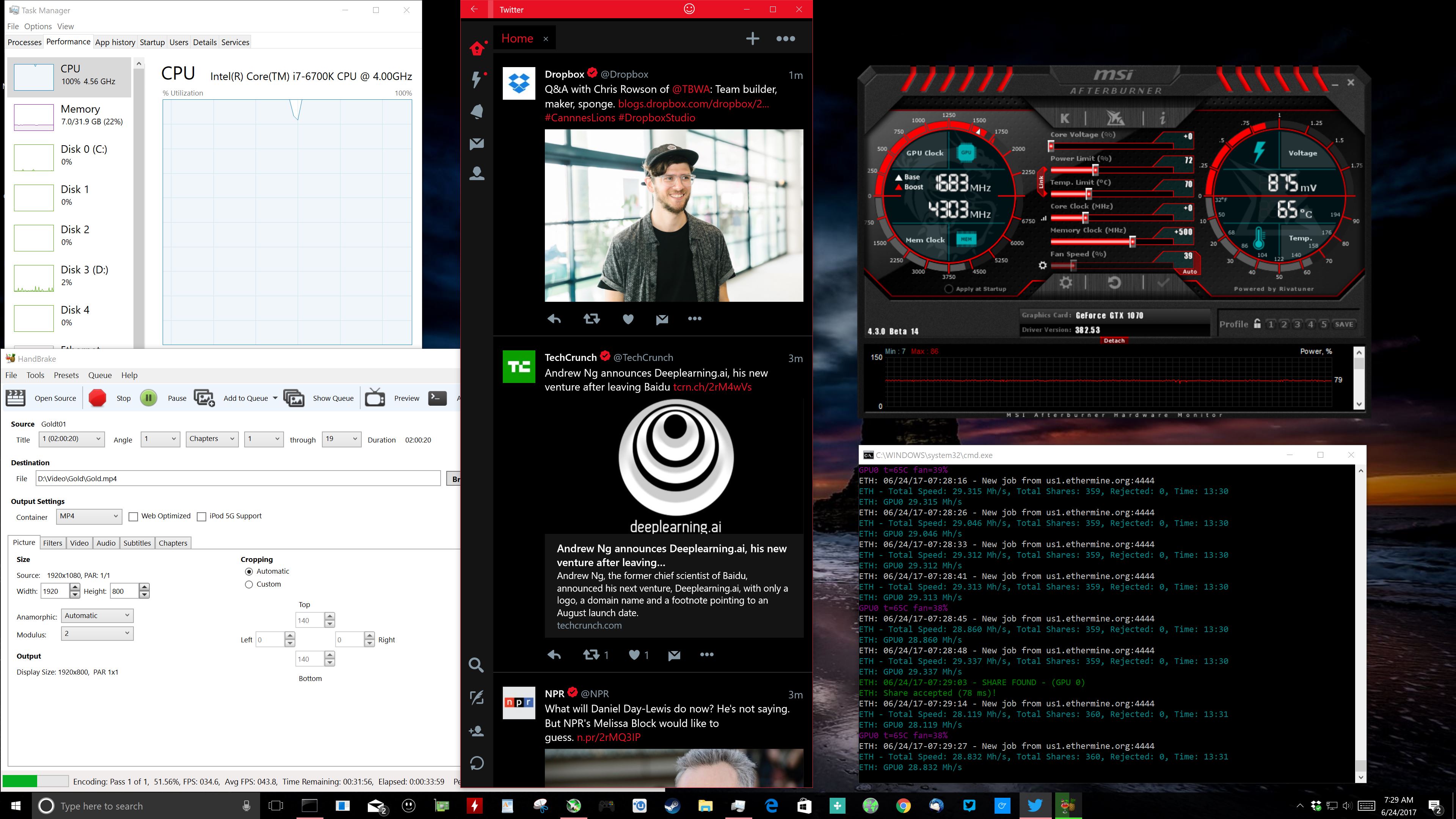Image resolution: width=1456 pixels, height=819 pixels.
Task: Open the Container MP4 dropdown
Action: pos(89,516)
